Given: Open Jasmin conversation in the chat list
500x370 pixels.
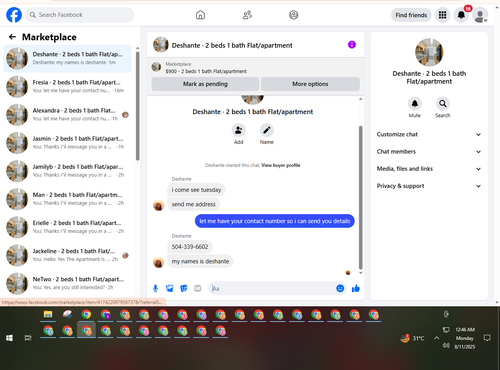Looking at the screenshot, I should click(67, 143).
